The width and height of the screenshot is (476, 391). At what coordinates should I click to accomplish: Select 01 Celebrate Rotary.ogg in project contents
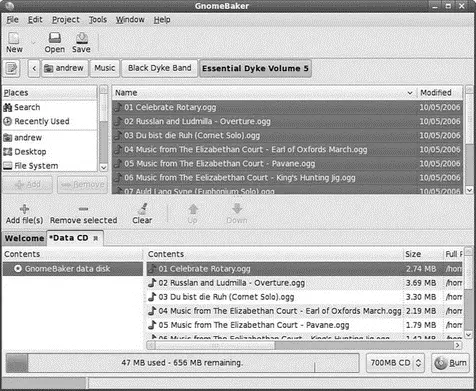point(304,269)
